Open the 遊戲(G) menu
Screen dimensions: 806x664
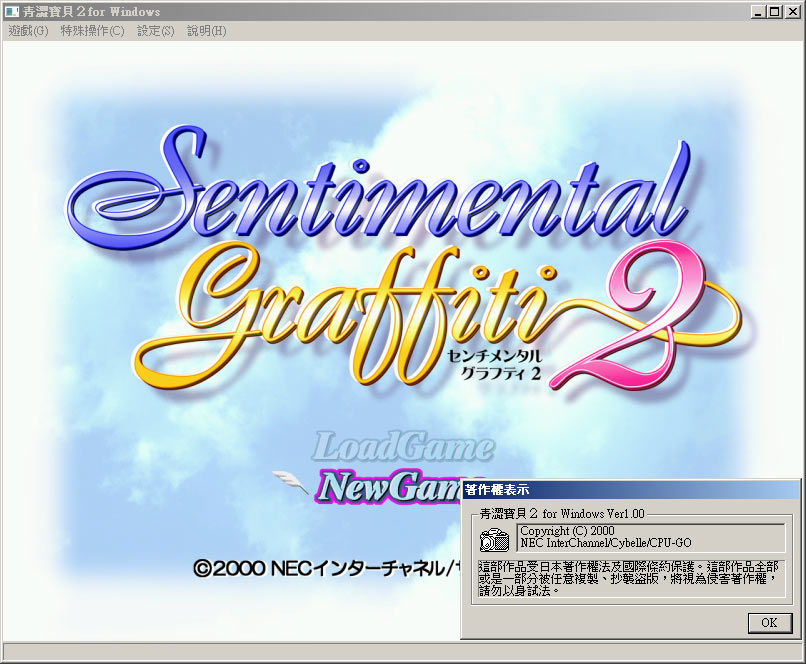click(28, 31)
